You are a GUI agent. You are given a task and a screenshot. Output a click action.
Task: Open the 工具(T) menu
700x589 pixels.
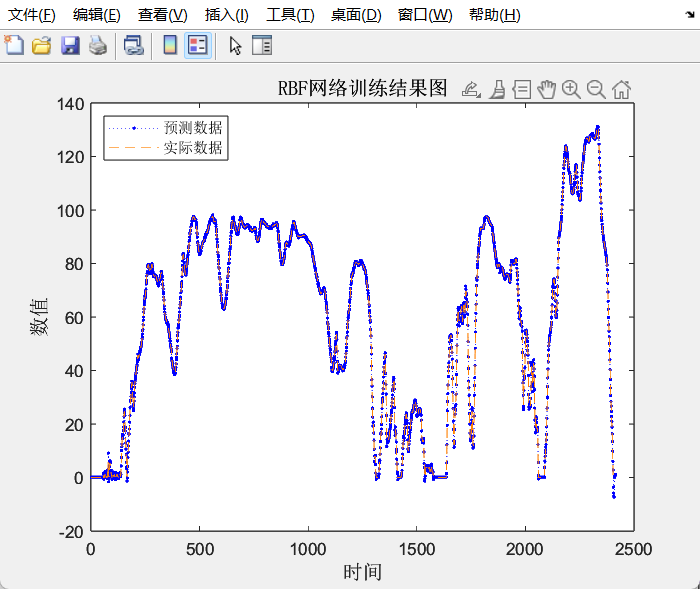click(x=290, y=15)
